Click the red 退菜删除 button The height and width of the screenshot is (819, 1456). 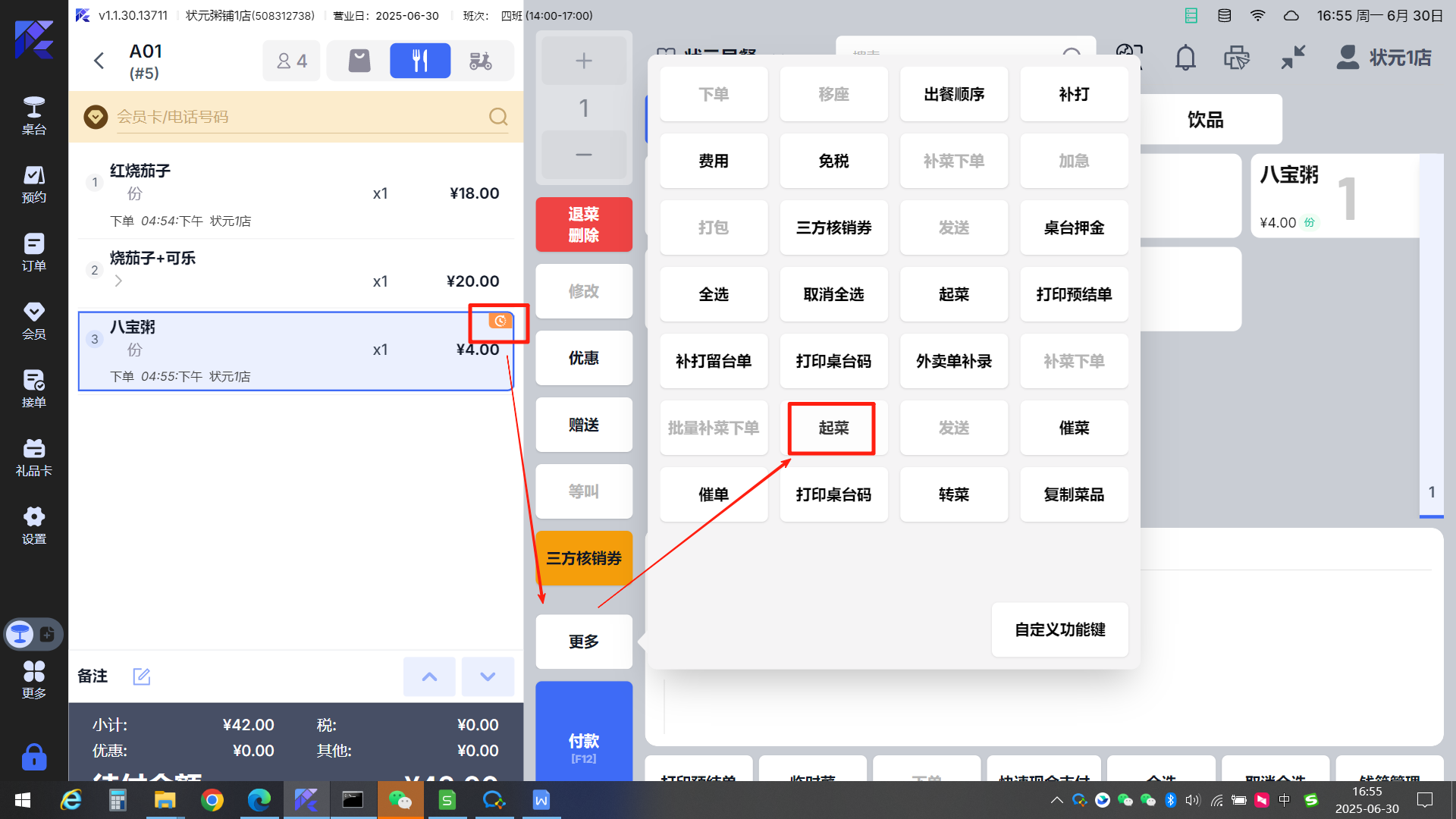pos(584,224)
